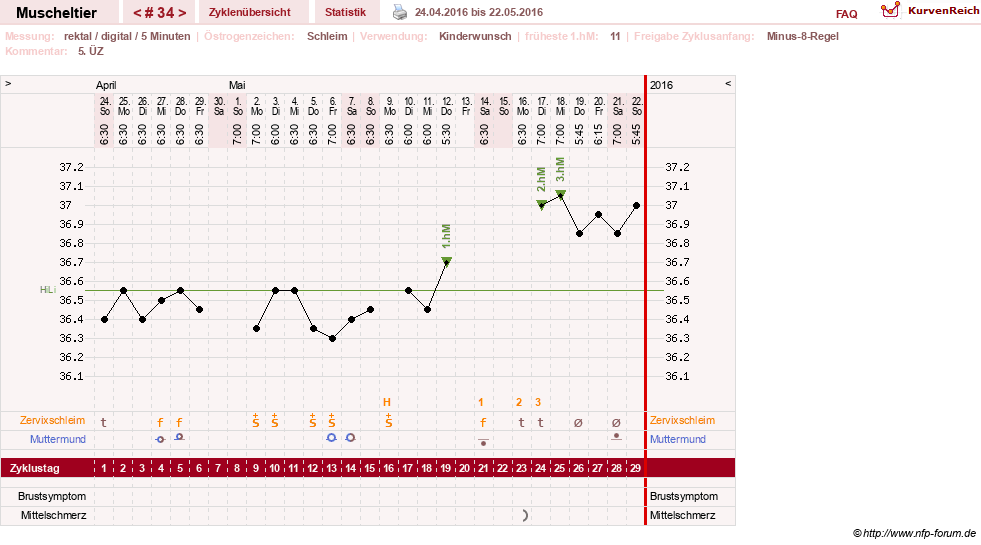Click Zervixschleim S+ symbol on day 10
This screenshot has height=545, width=981.
[275, 420]
